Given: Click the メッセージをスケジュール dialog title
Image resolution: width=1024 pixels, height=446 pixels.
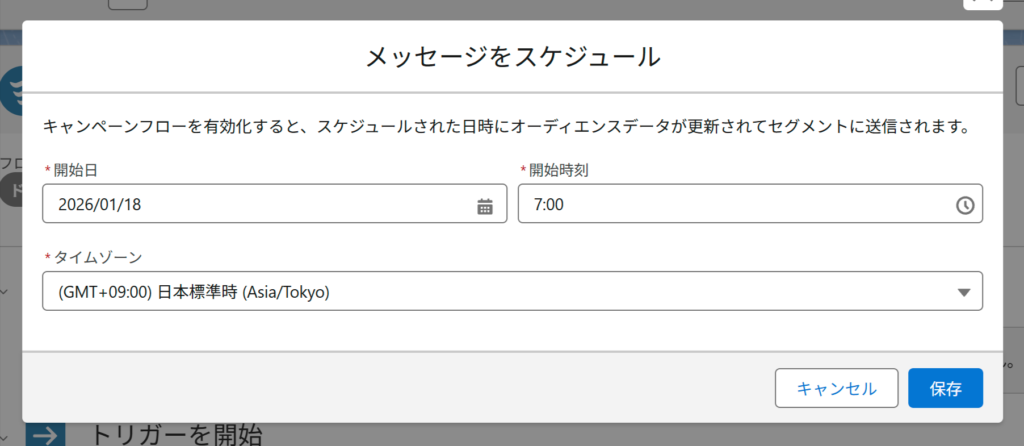Looking at the screenshot, I should [513, 57].
